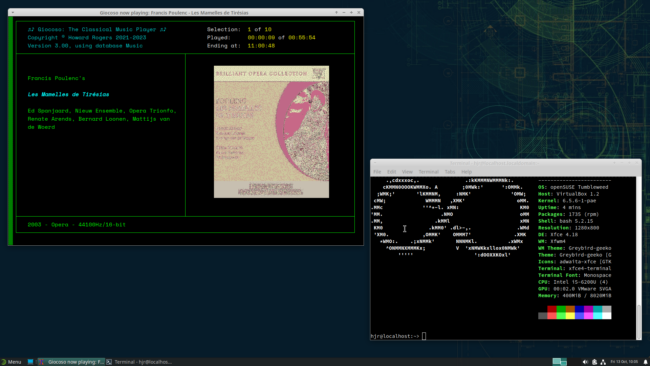650x366 pixels.
Task: Close the Giocoso window
Action: 359,12
